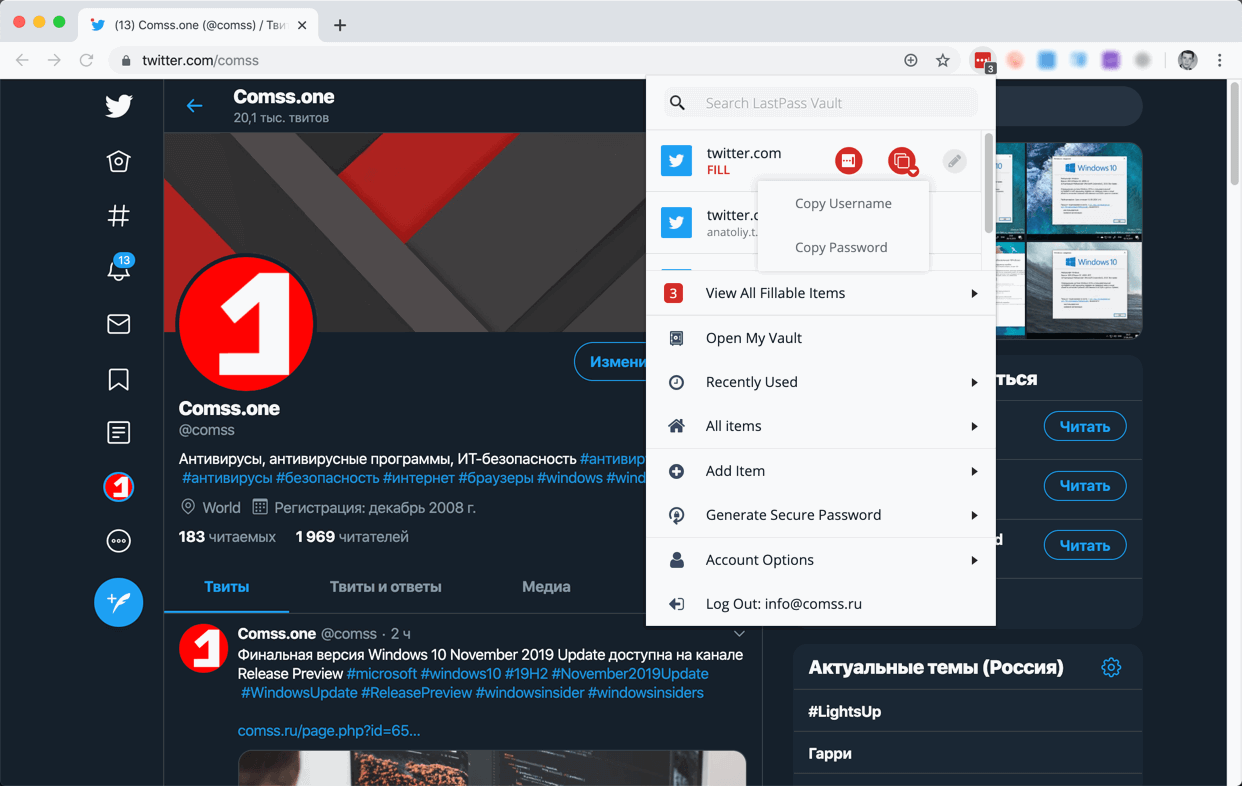Click the purple extension icon in toolbar
This screenshot has height=786, width=1242.
[x=1111, y=60]
